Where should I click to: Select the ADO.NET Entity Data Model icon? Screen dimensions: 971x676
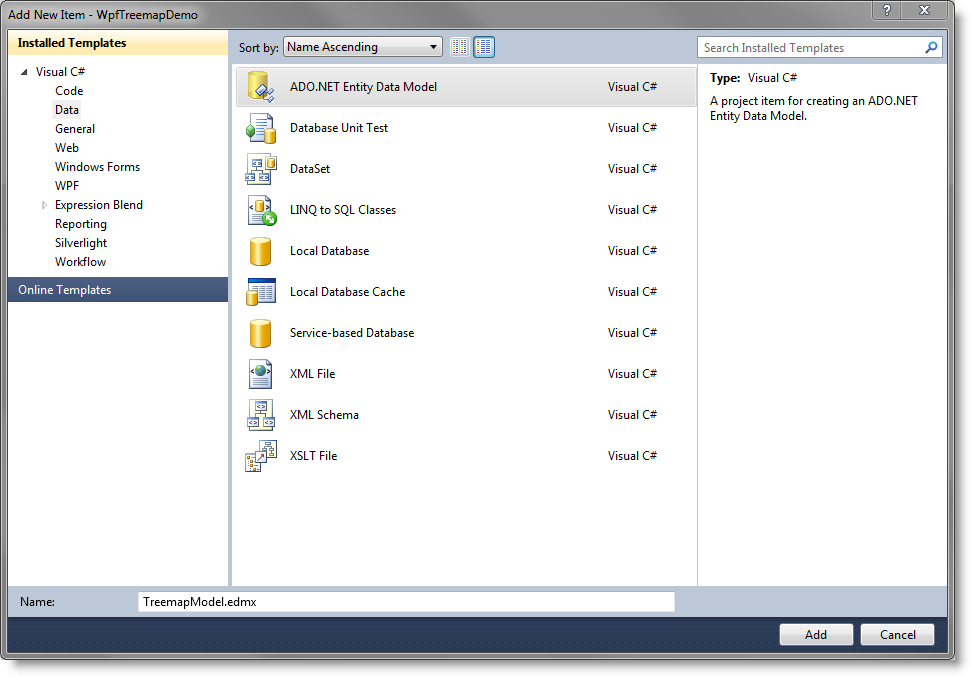point(260,87)
